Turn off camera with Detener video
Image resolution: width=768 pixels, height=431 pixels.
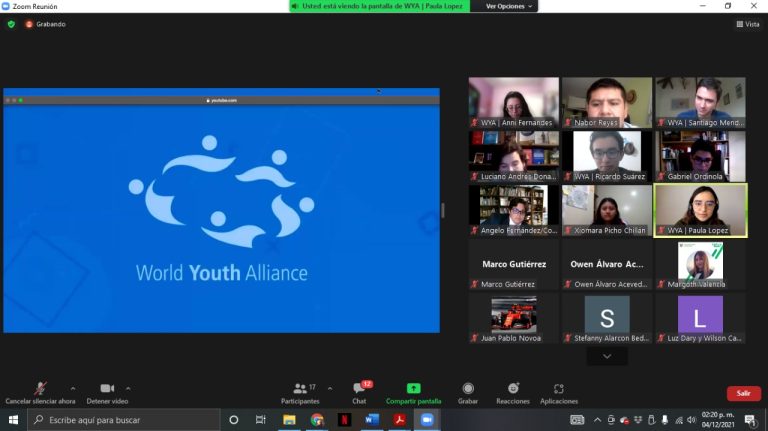tap(107, 391)
